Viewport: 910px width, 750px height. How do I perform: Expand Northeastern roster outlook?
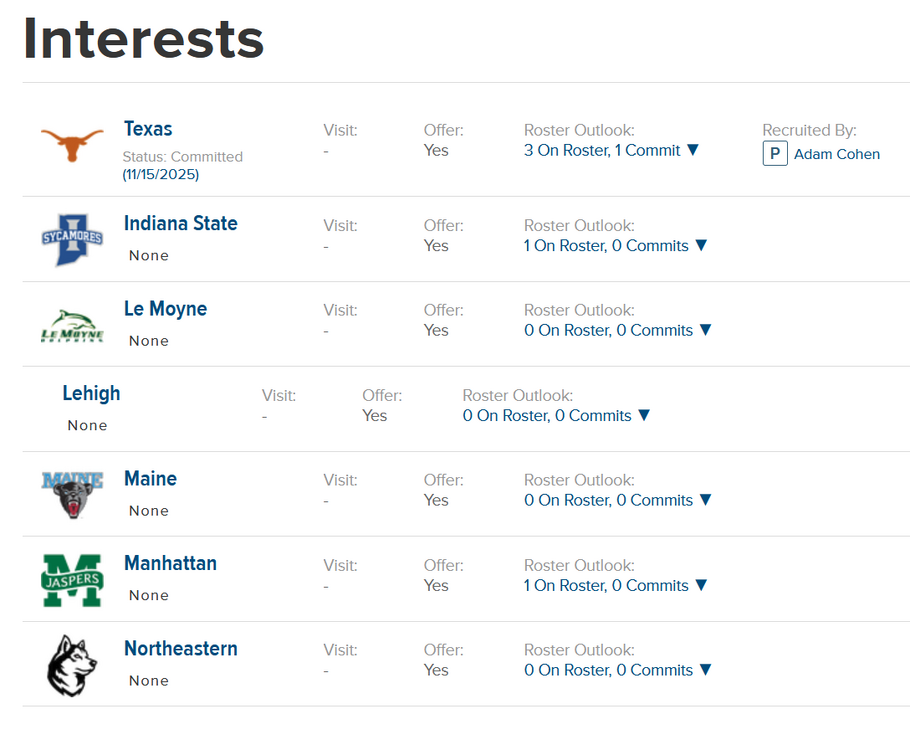705,670
